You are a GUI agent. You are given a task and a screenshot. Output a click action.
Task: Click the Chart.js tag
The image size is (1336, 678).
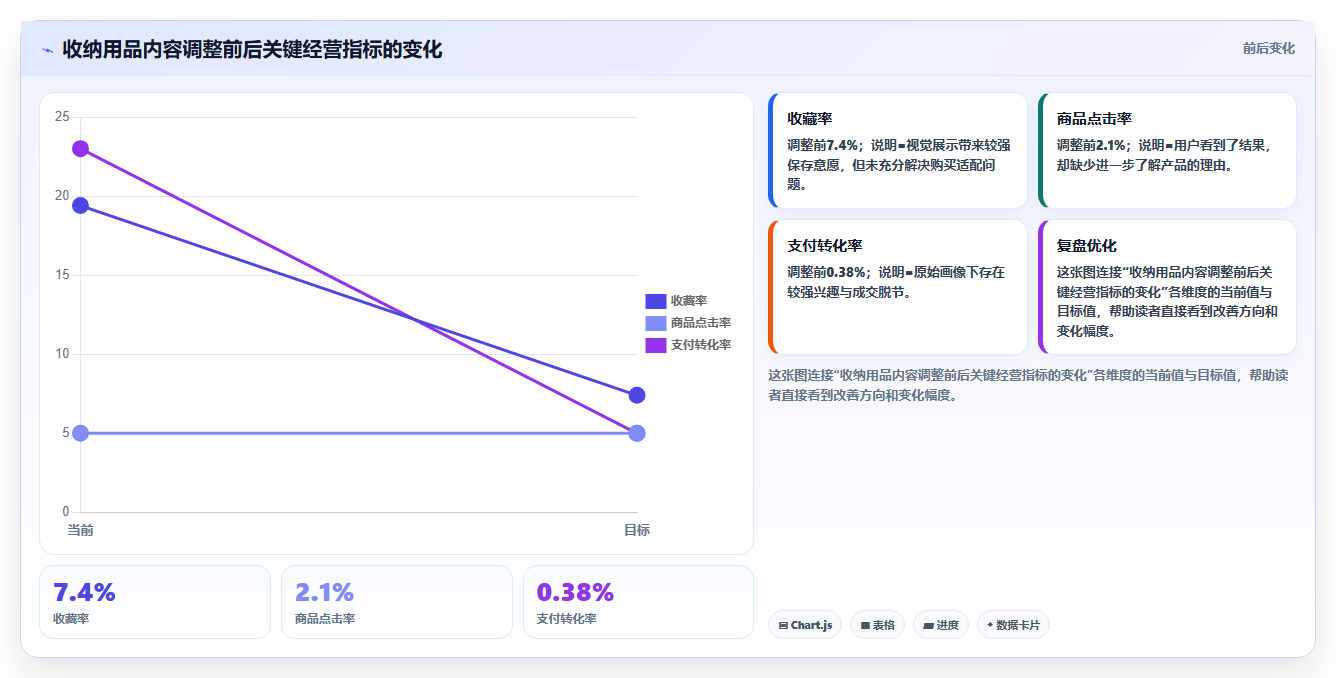(x=805, y=625)
